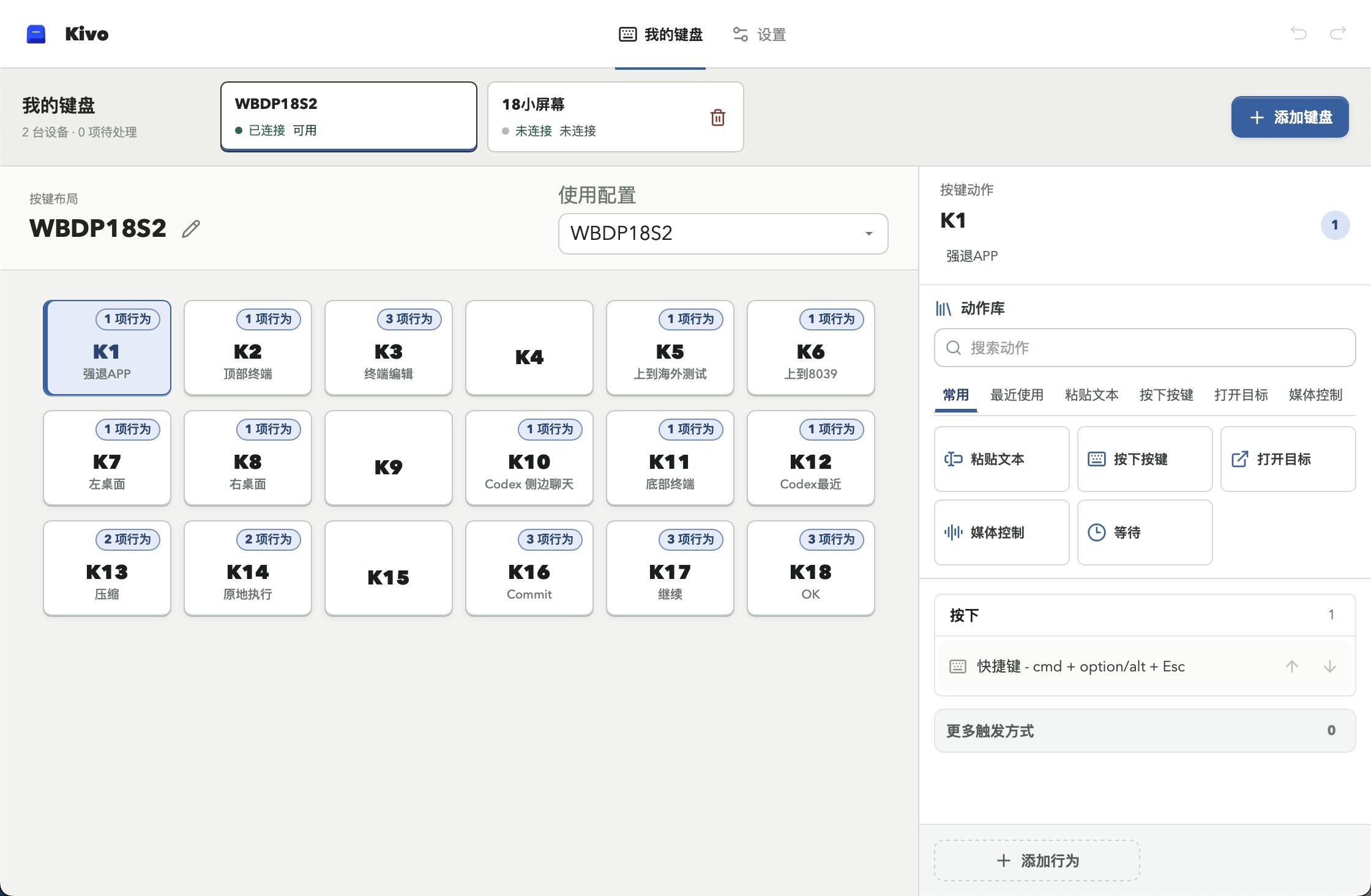Select key K2 顶部终端

(x=247, y=348)
